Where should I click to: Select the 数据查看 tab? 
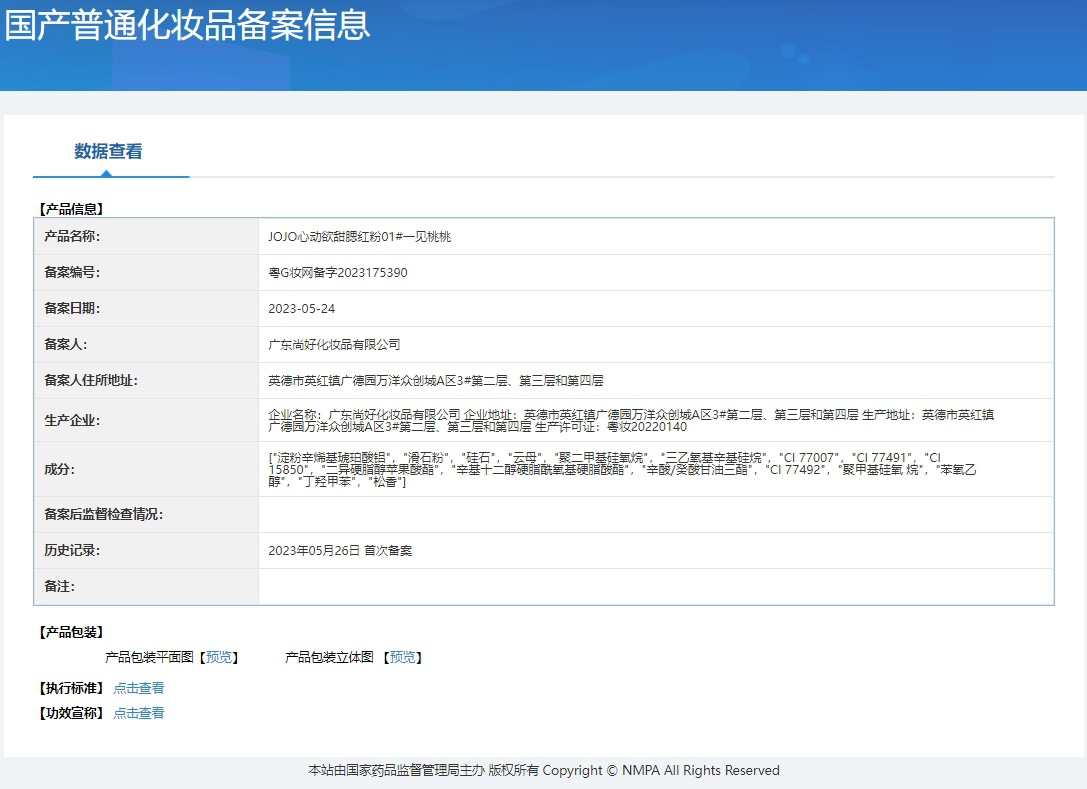coord(108,151)
